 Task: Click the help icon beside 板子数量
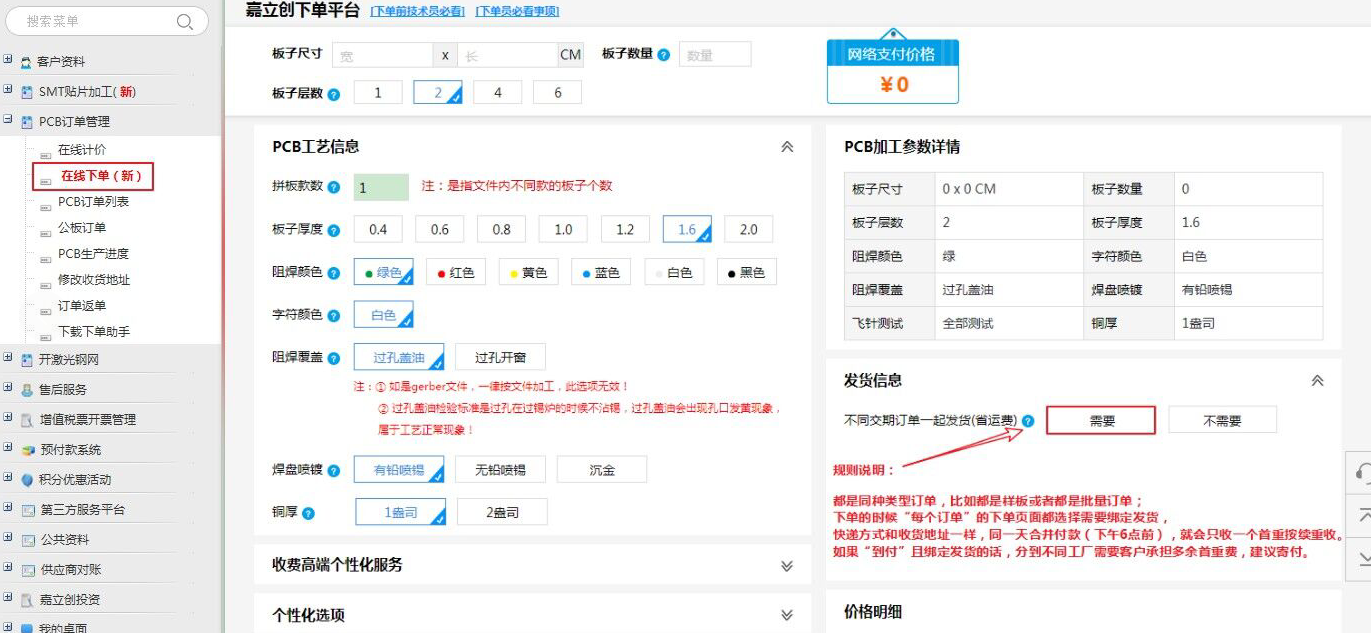coord(663,55)
